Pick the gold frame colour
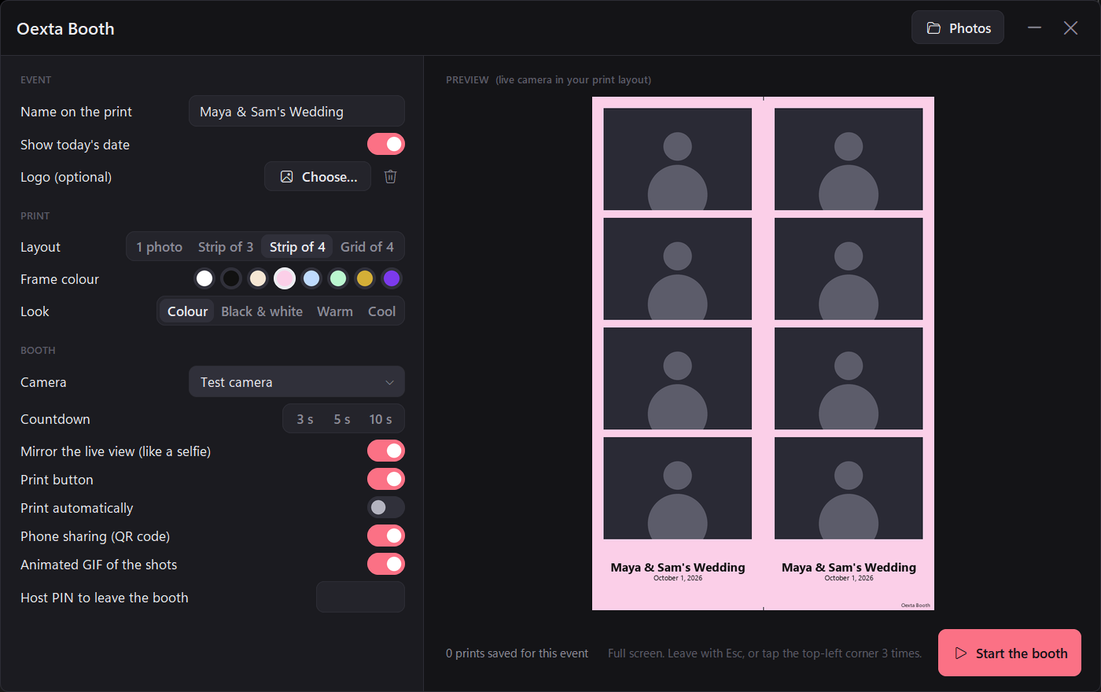 364,279
